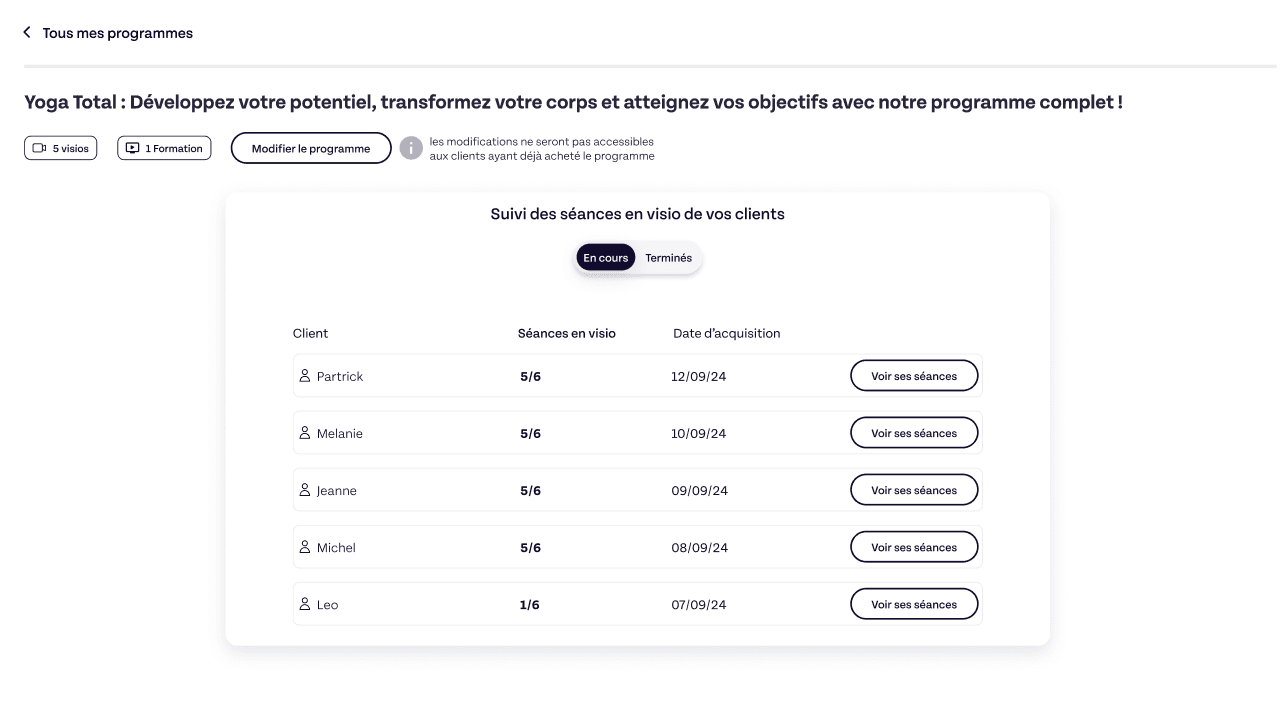Select the En cours tab

(x=606, y=258)
